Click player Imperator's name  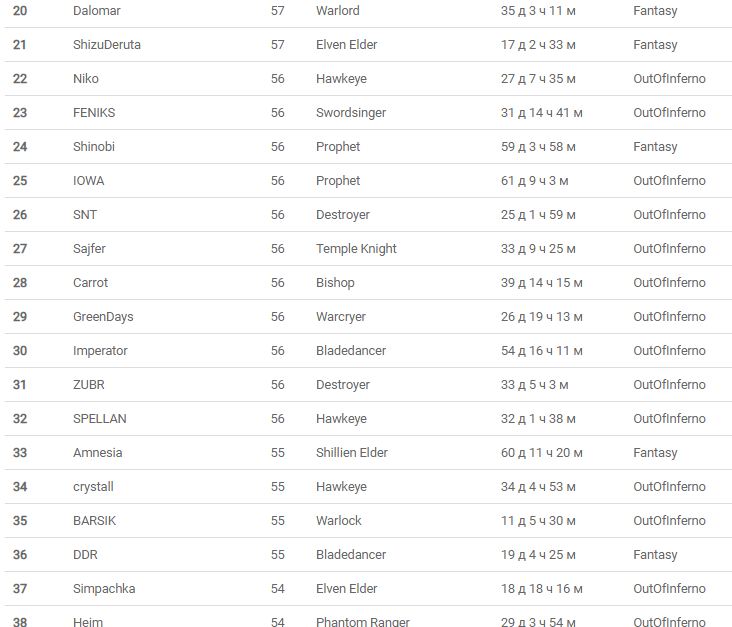100,351
